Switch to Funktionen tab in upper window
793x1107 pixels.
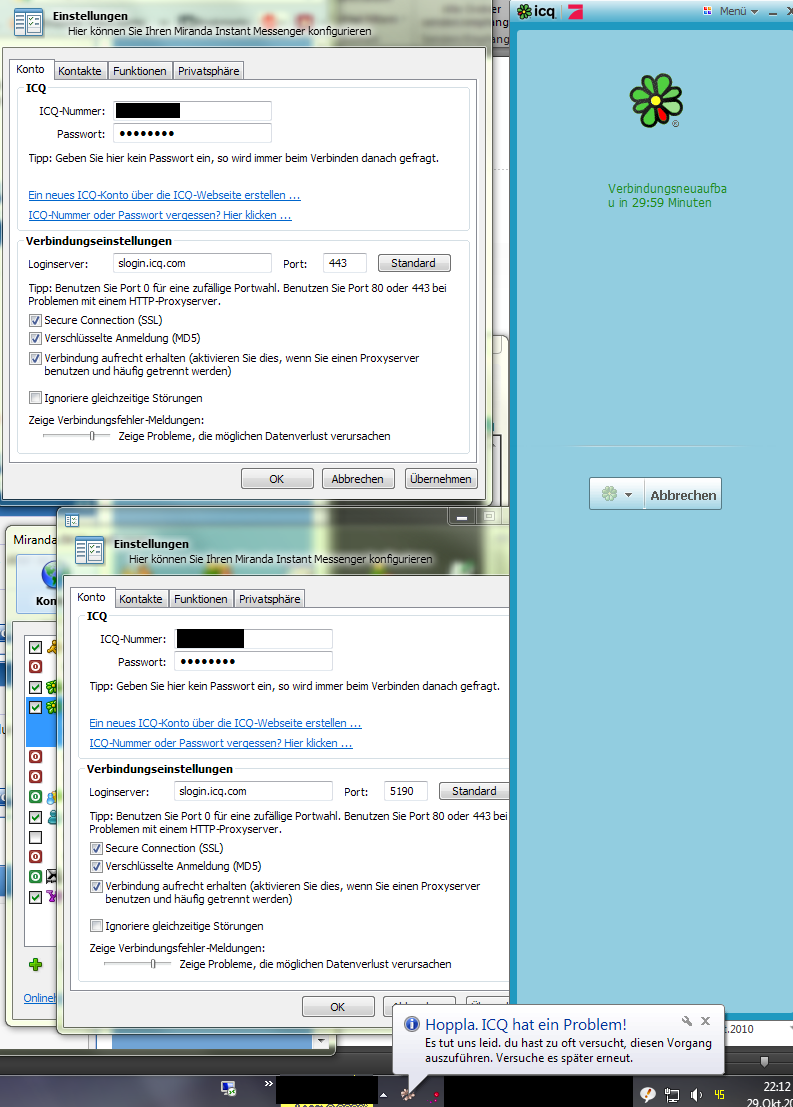140,71
